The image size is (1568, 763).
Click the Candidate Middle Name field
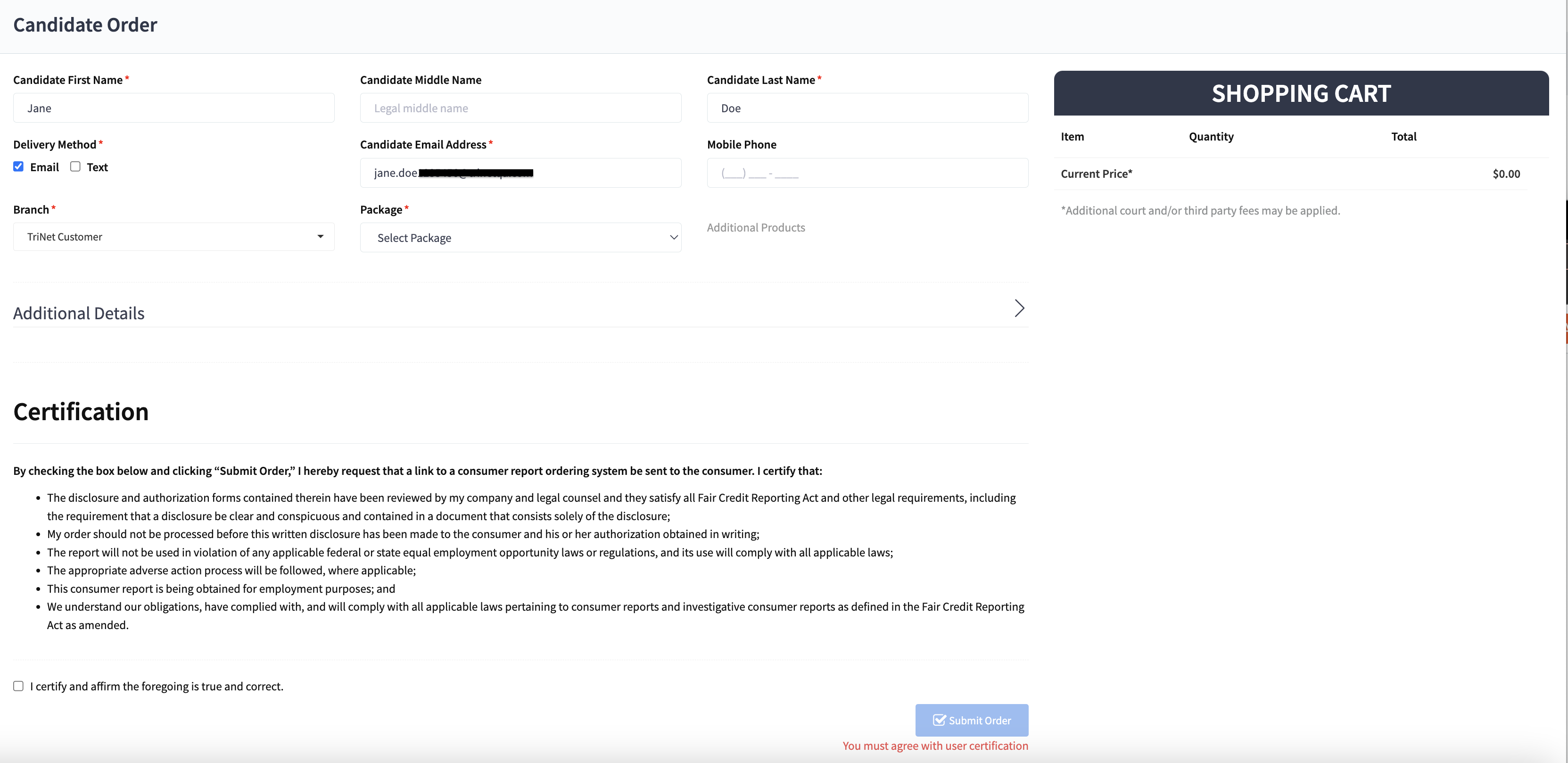tap(520, 108)
